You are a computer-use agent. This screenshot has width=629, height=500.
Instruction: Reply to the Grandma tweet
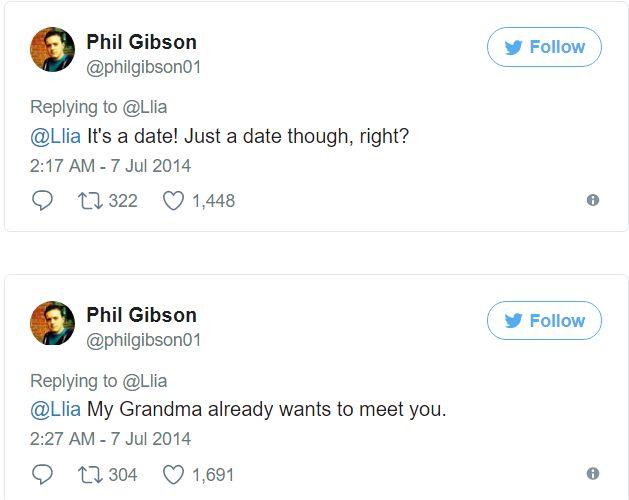pyautogui.click(x=43, y=474)
